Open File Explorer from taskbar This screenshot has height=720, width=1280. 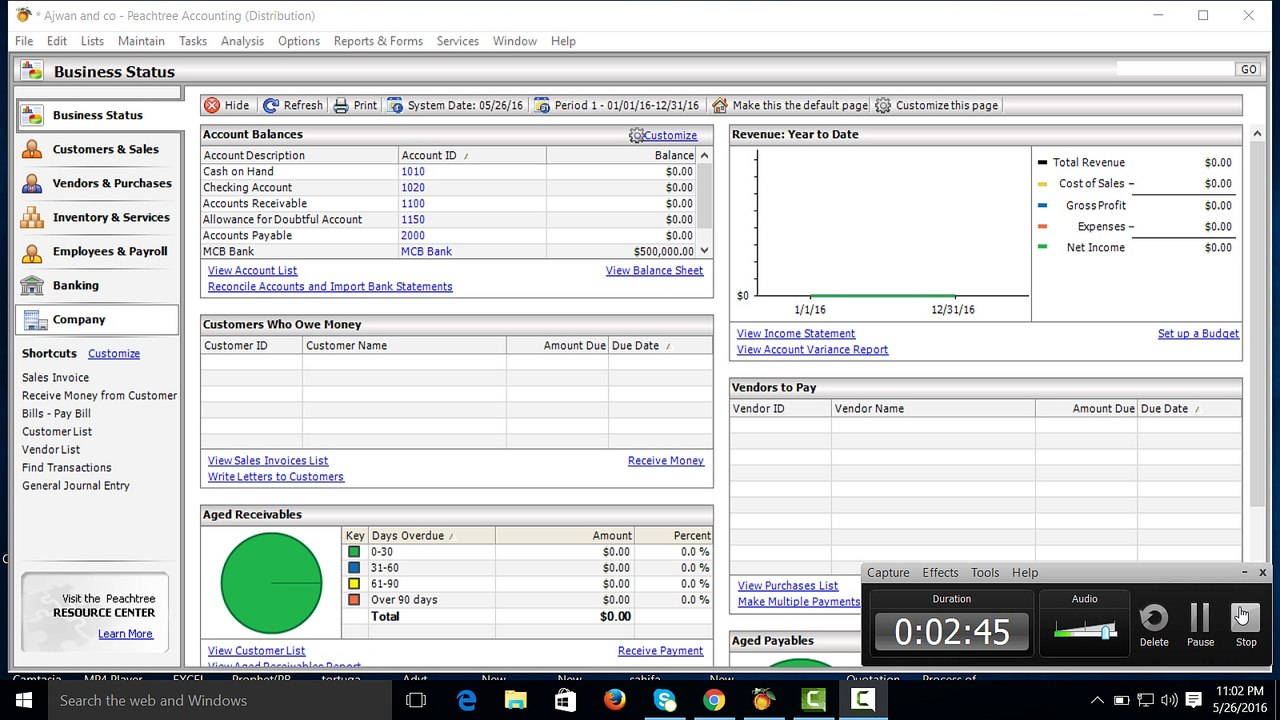(x=515, y=700)
